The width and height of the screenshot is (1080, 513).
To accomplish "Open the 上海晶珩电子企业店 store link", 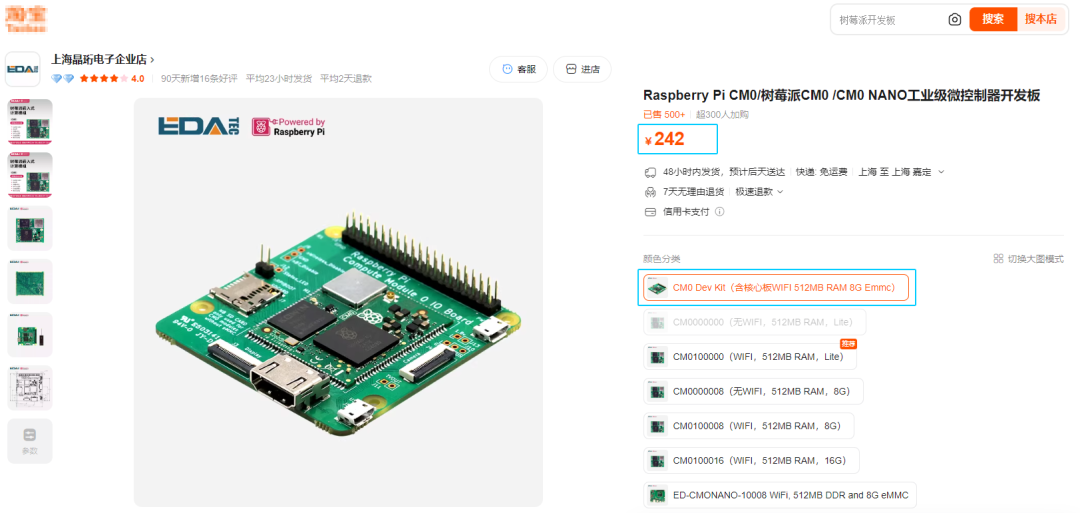I will [103, 59].
